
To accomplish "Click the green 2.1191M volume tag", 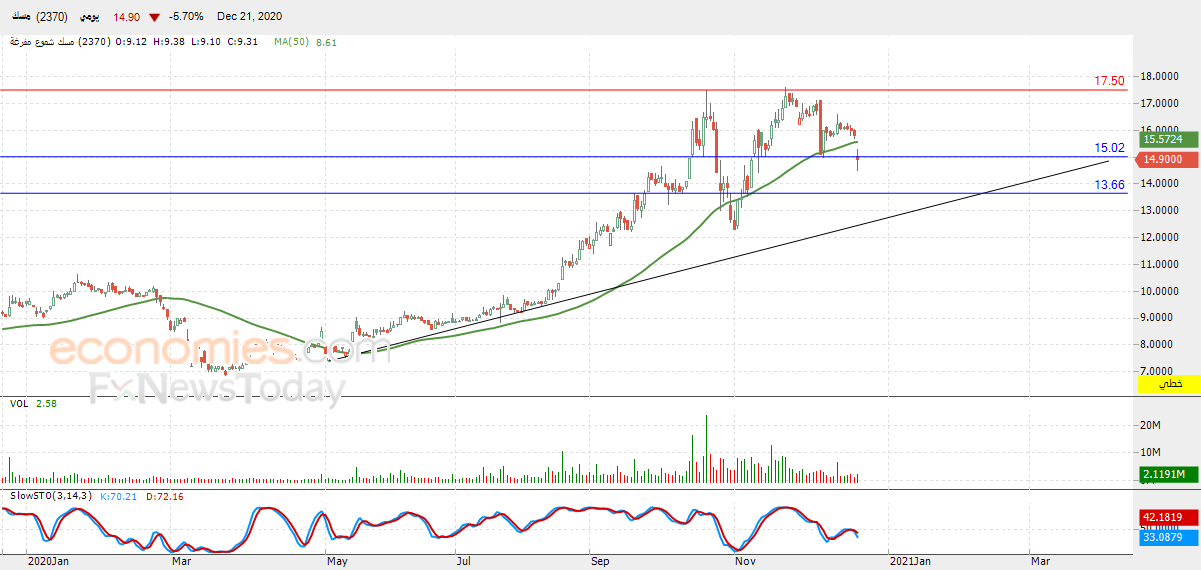I will (1165, 475).
